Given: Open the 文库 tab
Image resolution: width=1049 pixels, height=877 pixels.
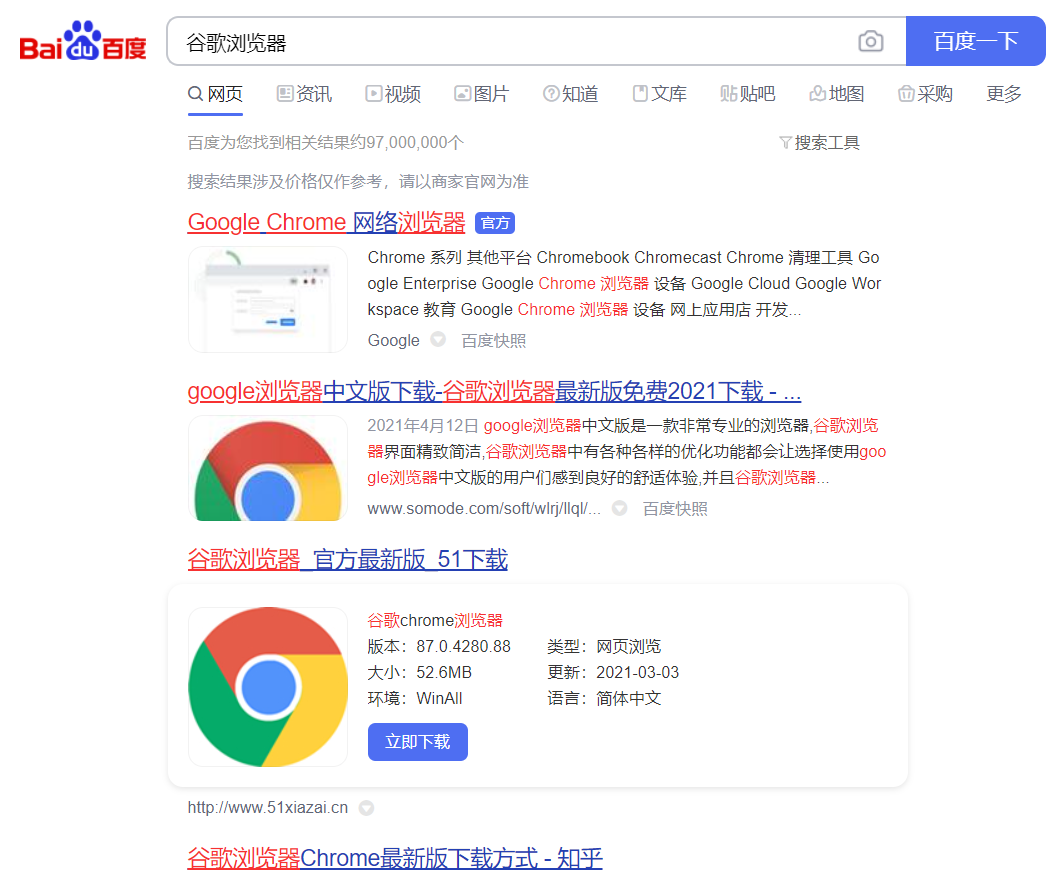Looking at the screenshot, I should tap(660, 94).
